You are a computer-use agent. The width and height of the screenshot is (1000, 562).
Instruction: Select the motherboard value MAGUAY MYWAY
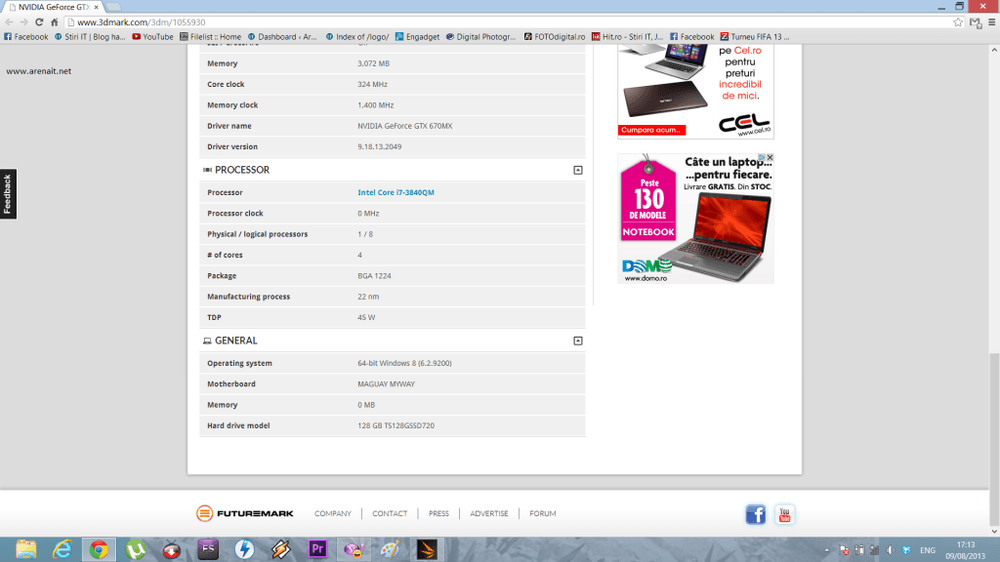pos(386,384)
